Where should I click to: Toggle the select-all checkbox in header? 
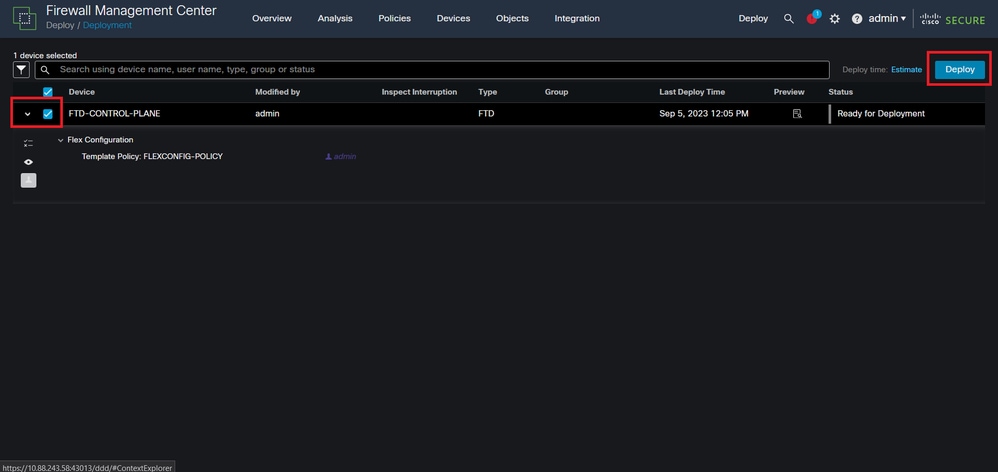tap(48, 92)
